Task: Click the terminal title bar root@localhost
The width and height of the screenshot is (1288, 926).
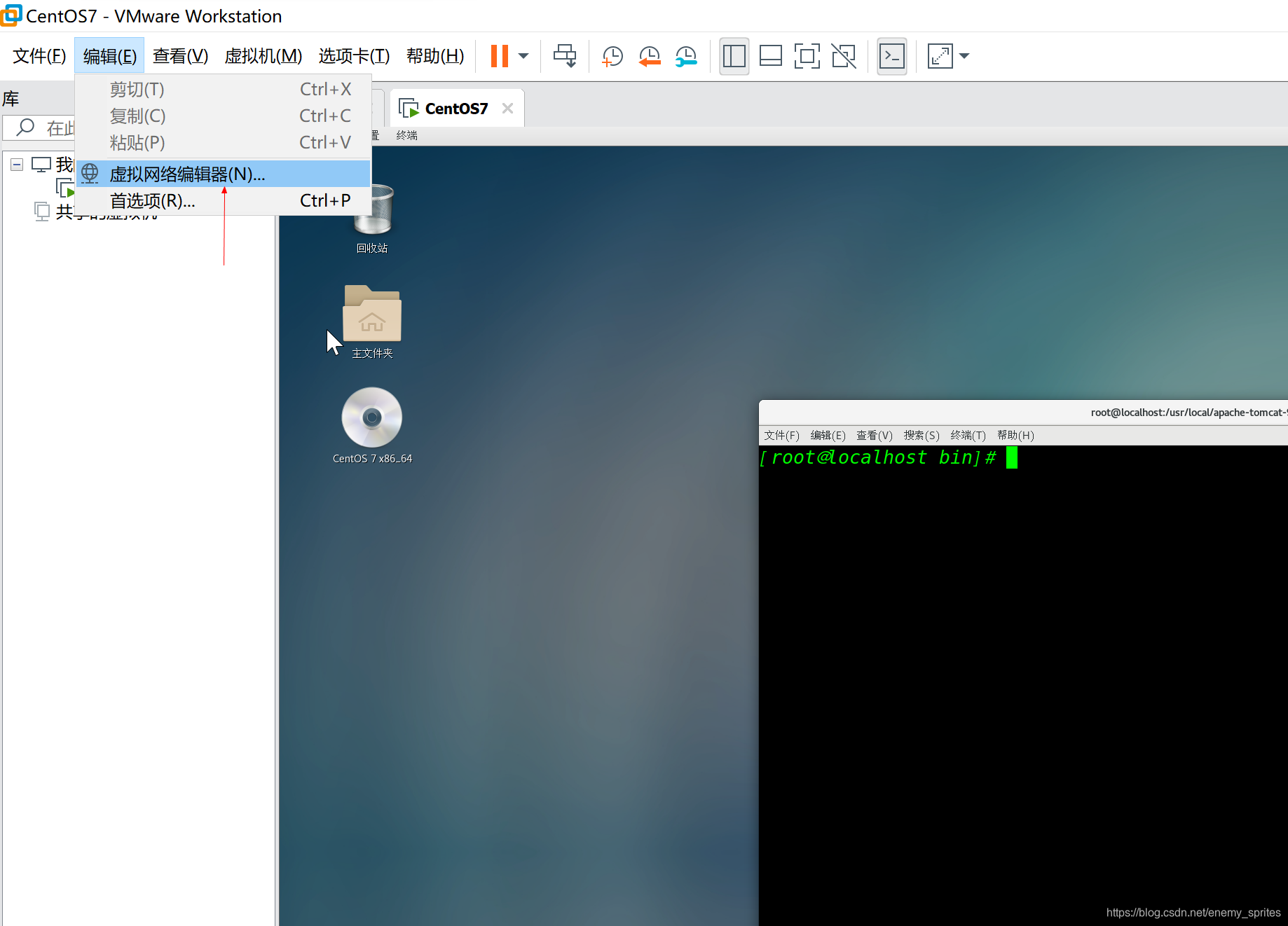Action: tap(1023, 413)
